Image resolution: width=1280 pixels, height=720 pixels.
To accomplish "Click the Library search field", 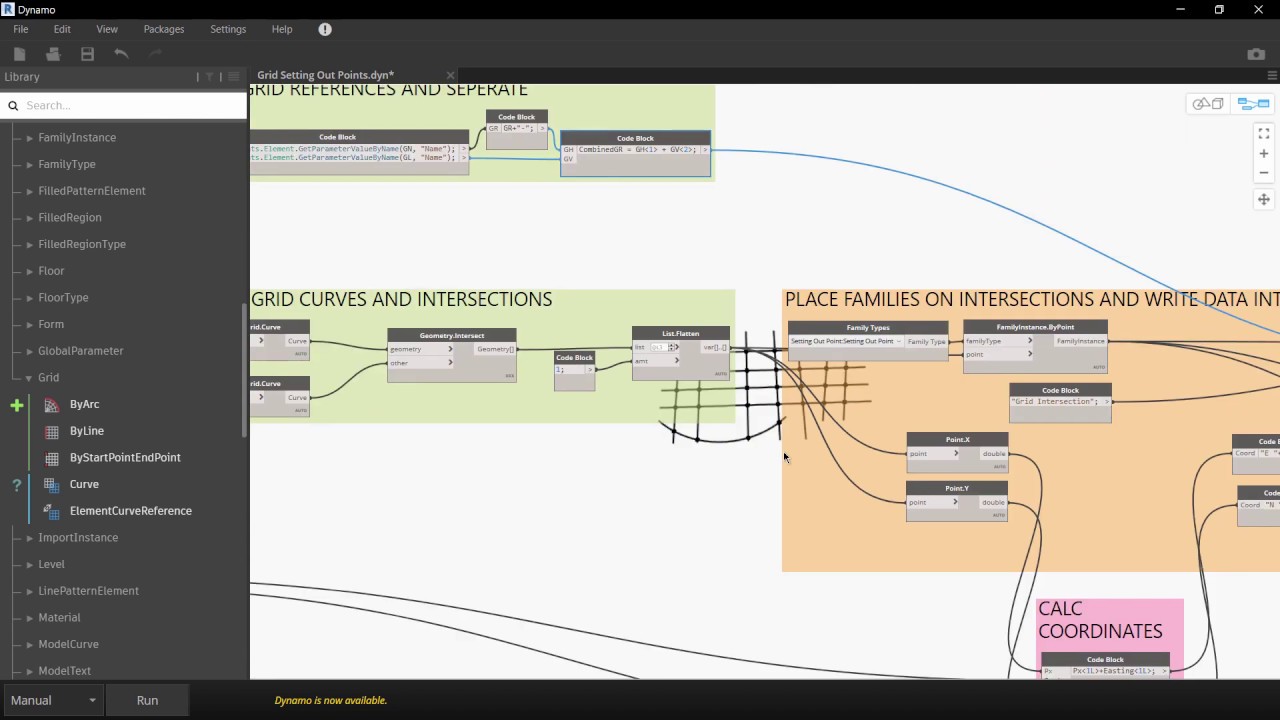I will coord(124,105).
